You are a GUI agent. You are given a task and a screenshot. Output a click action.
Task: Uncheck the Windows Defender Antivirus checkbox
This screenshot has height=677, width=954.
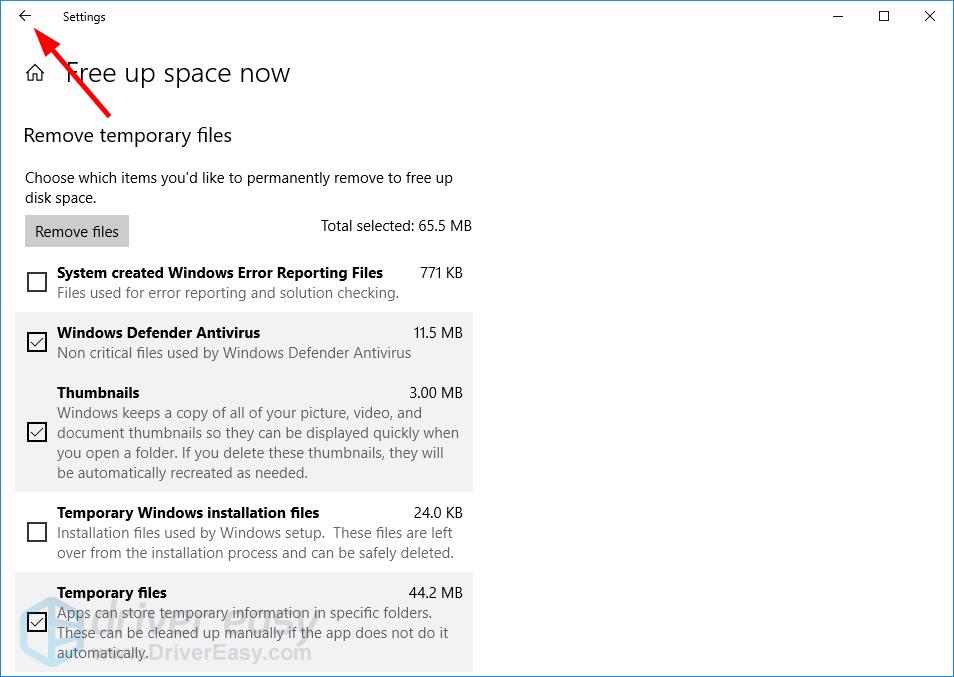pyautogui.click(x=37, y=342)
